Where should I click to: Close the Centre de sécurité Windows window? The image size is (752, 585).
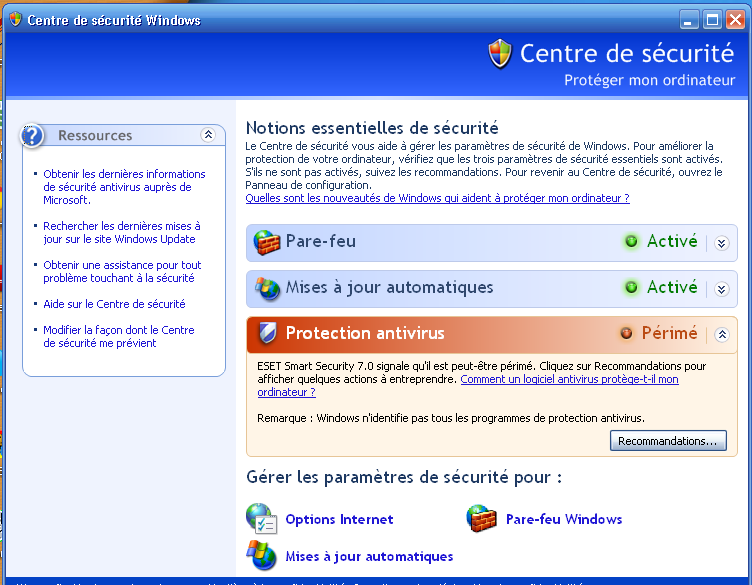click(x=736, y=20)
